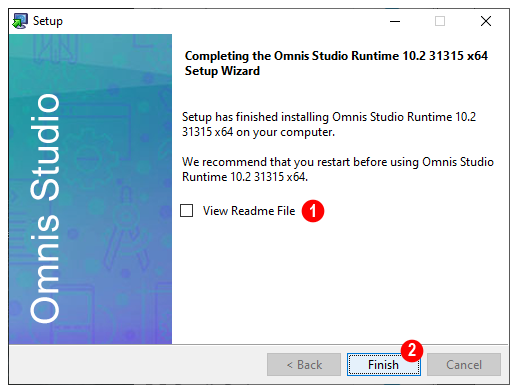Click the Cancel button
This screenshot has width=517, height=392.
click(x=464, y=365)
